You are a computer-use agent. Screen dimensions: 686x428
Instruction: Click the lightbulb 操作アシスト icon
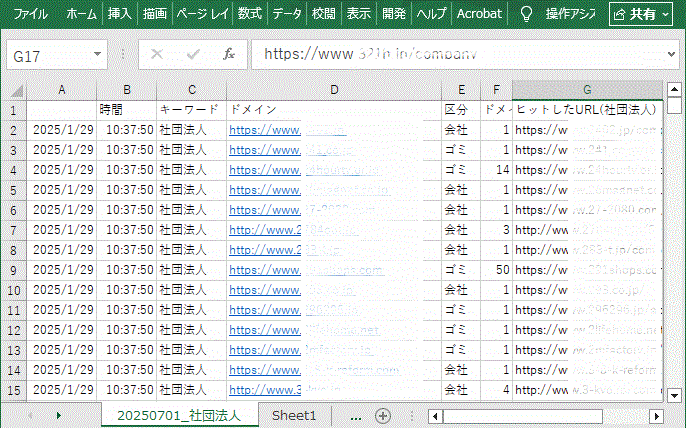click(x=526, y=14)
